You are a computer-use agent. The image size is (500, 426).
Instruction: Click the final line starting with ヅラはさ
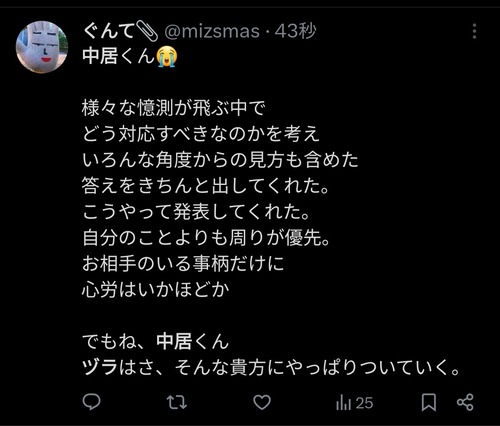(271, 367)
